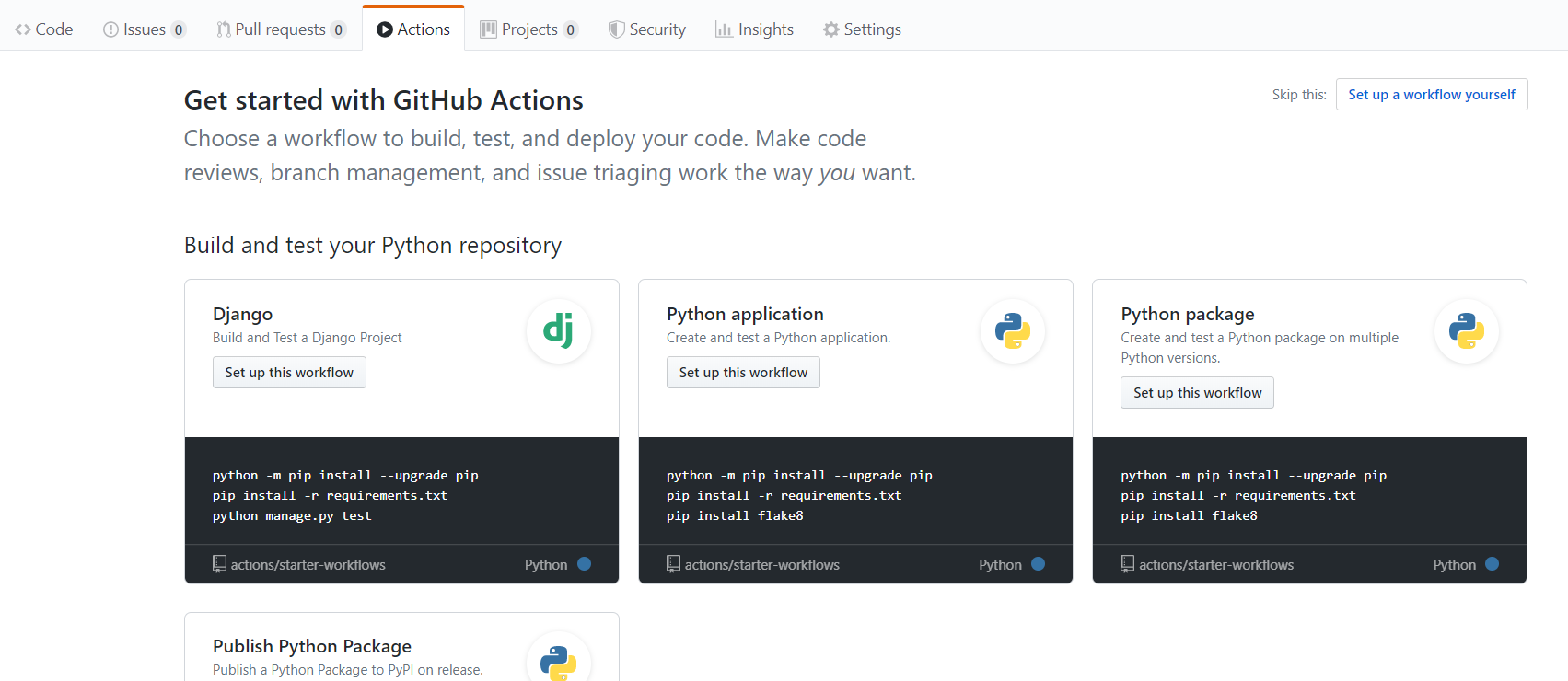Viewport: 1568px width, 681px height.
Task: Switch to the Issues tab
Action: [144, 29]
